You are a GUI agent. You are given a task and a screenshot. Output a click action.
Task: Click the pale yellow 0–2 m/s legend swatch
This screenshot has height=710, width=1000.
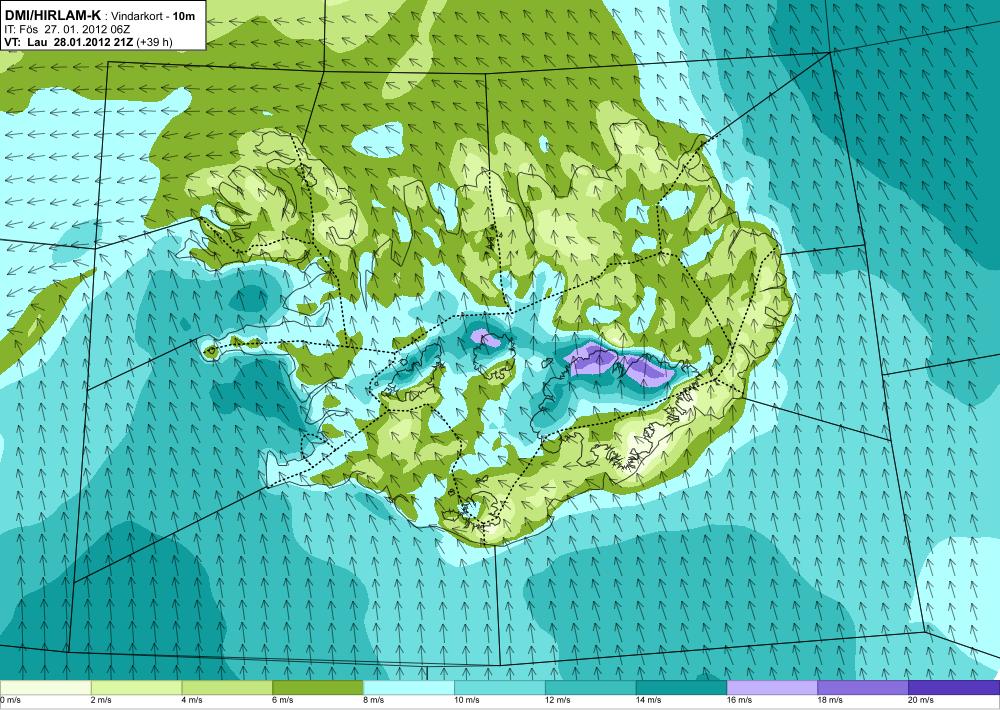coord(45,688)
